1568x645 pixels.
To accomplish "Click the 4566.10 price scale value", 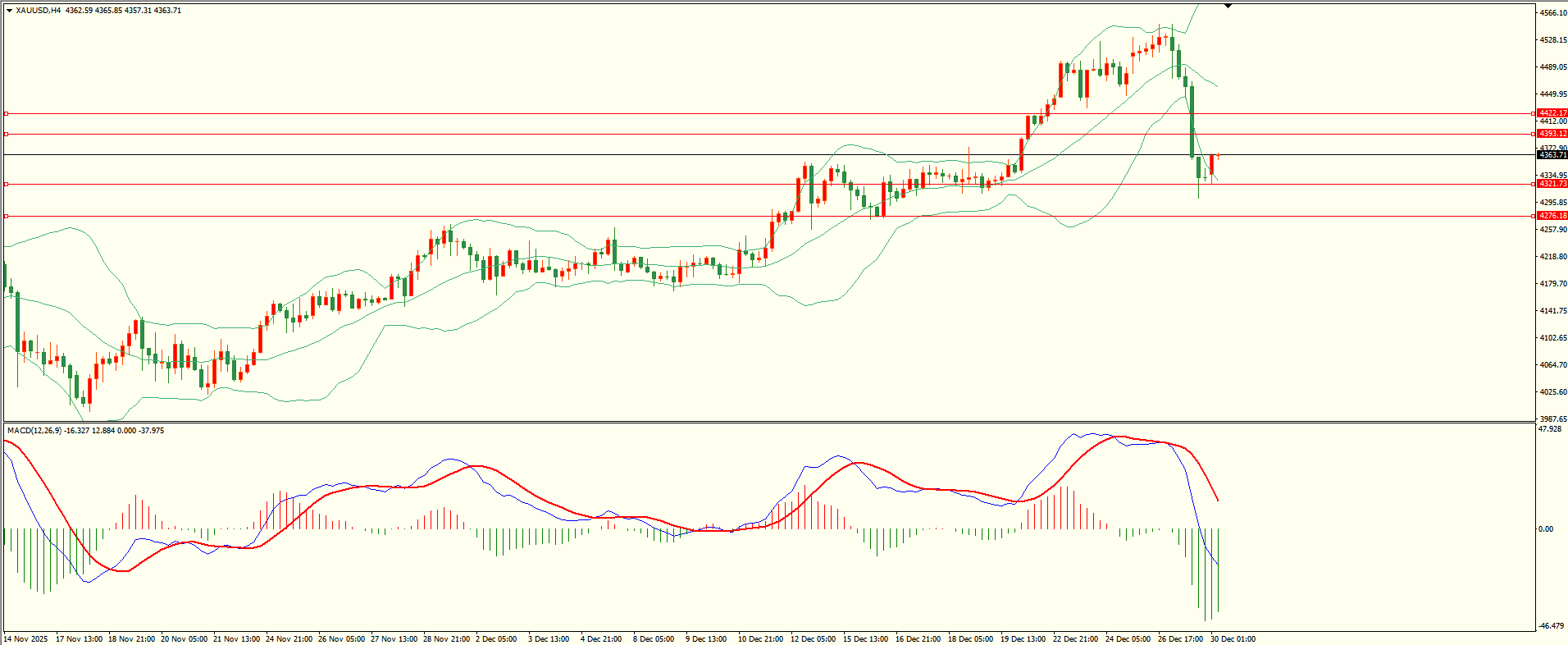I will 1553,13.
